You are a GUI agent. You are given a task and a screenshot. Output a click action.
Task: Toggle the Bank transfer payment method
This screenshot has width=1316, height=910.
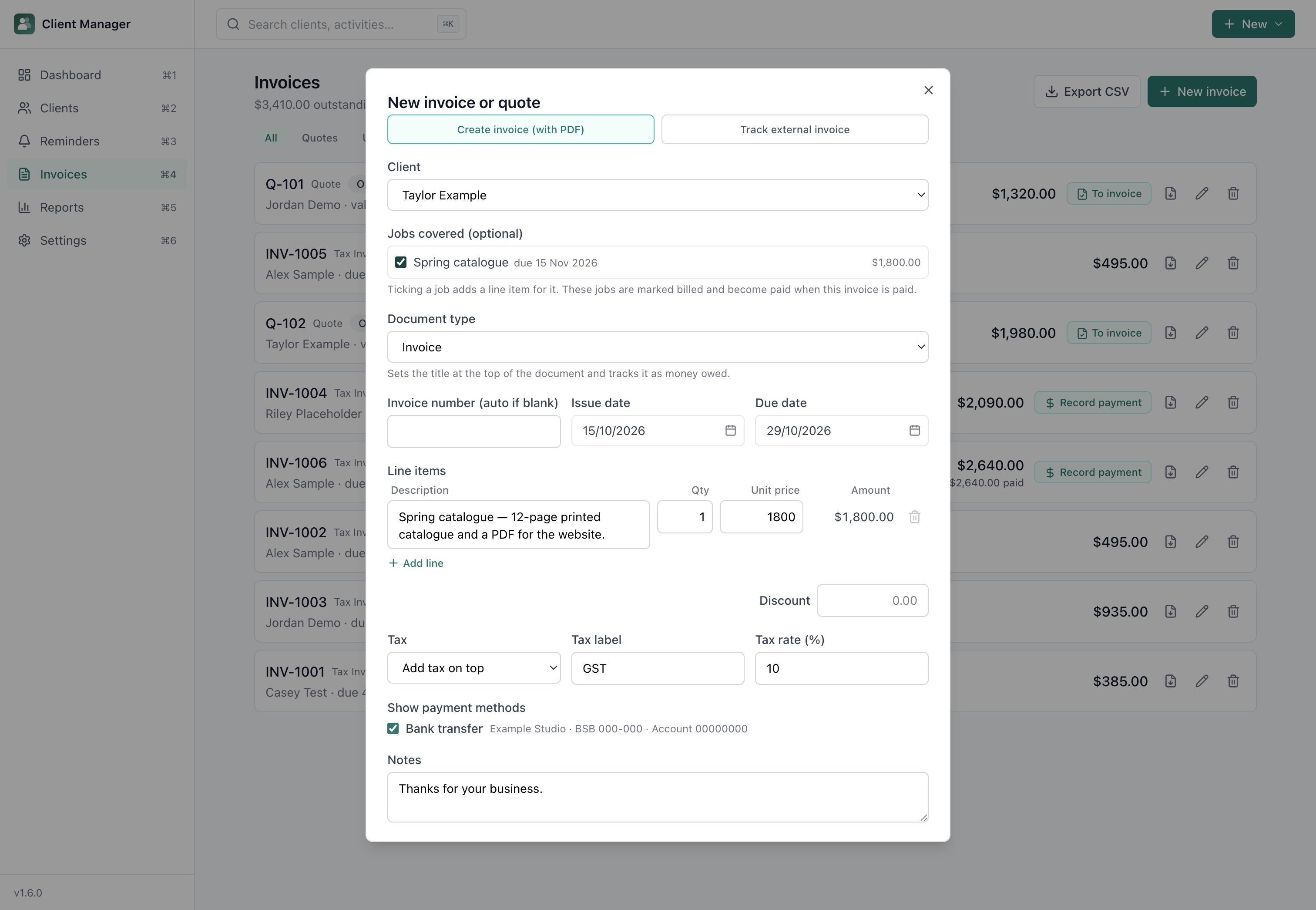(393, 729)
